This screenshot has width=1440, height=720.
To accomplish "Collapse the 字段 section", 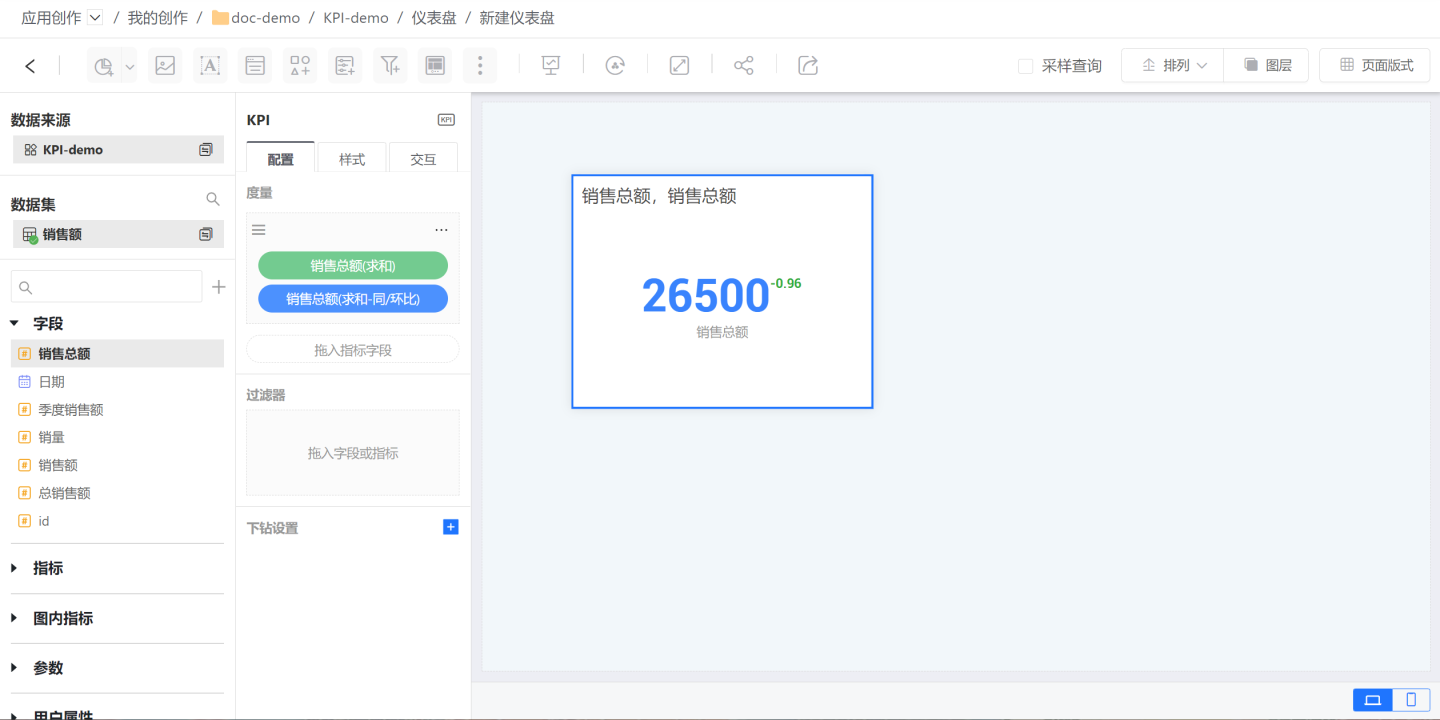I will tap(14, 324).
